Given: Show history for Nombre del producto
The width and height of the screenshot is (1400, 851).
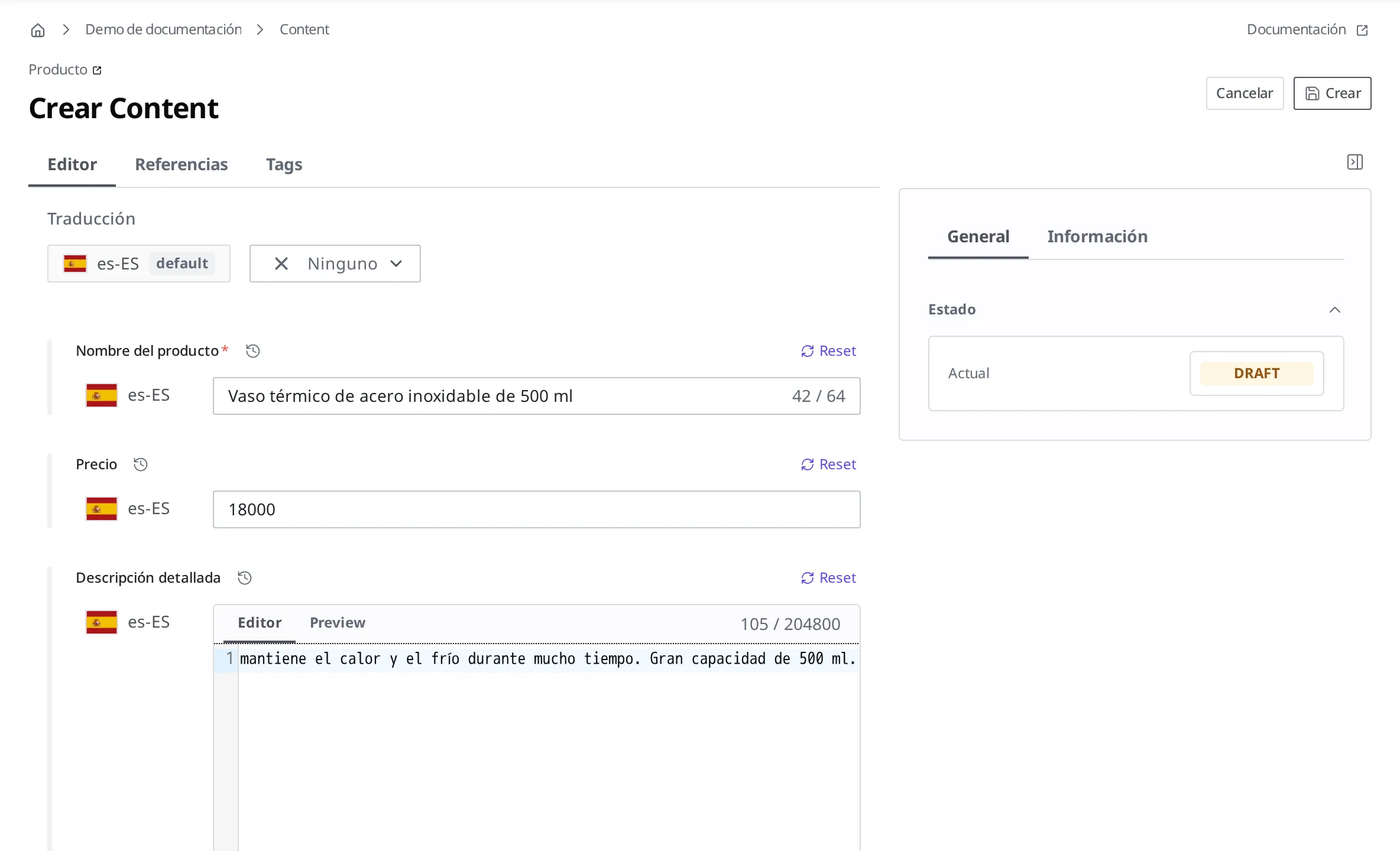Looking at the screenshot, I should [252, 351].
